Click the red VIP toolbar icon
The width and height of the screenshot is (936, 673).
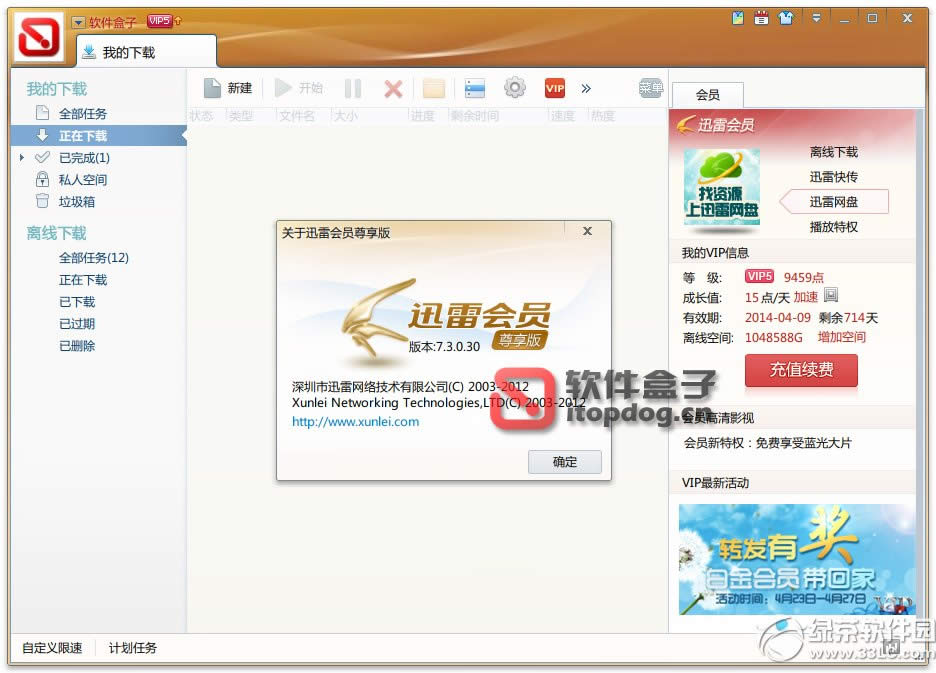tap(555, 88)
